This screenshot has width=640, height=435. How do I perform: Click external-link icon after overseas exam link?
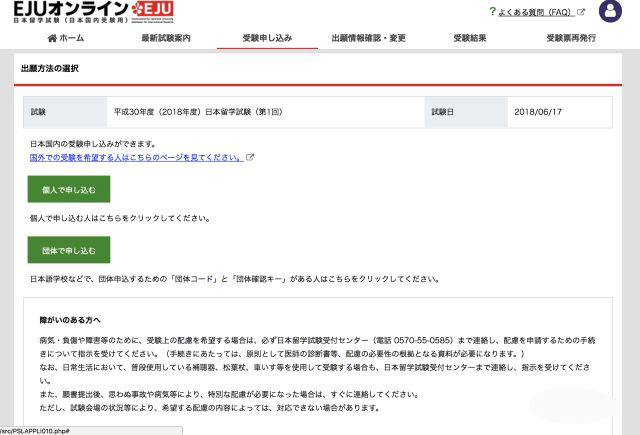(x=250, y=157)
